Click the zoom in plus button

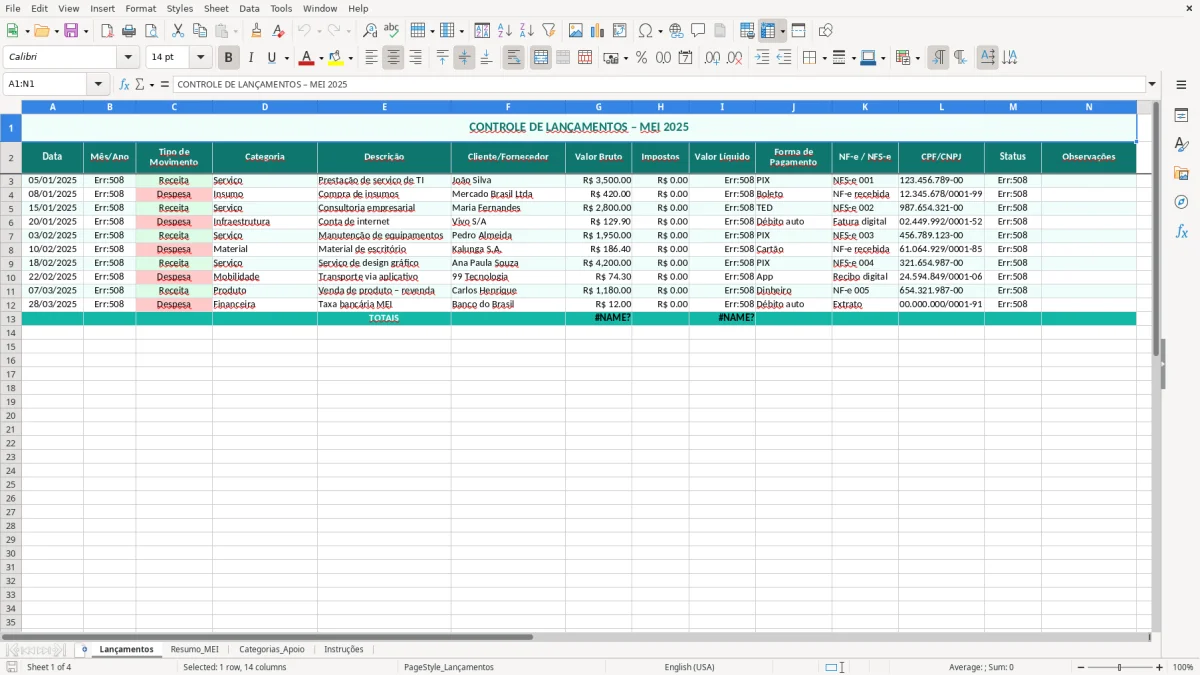coord(1159,667)
